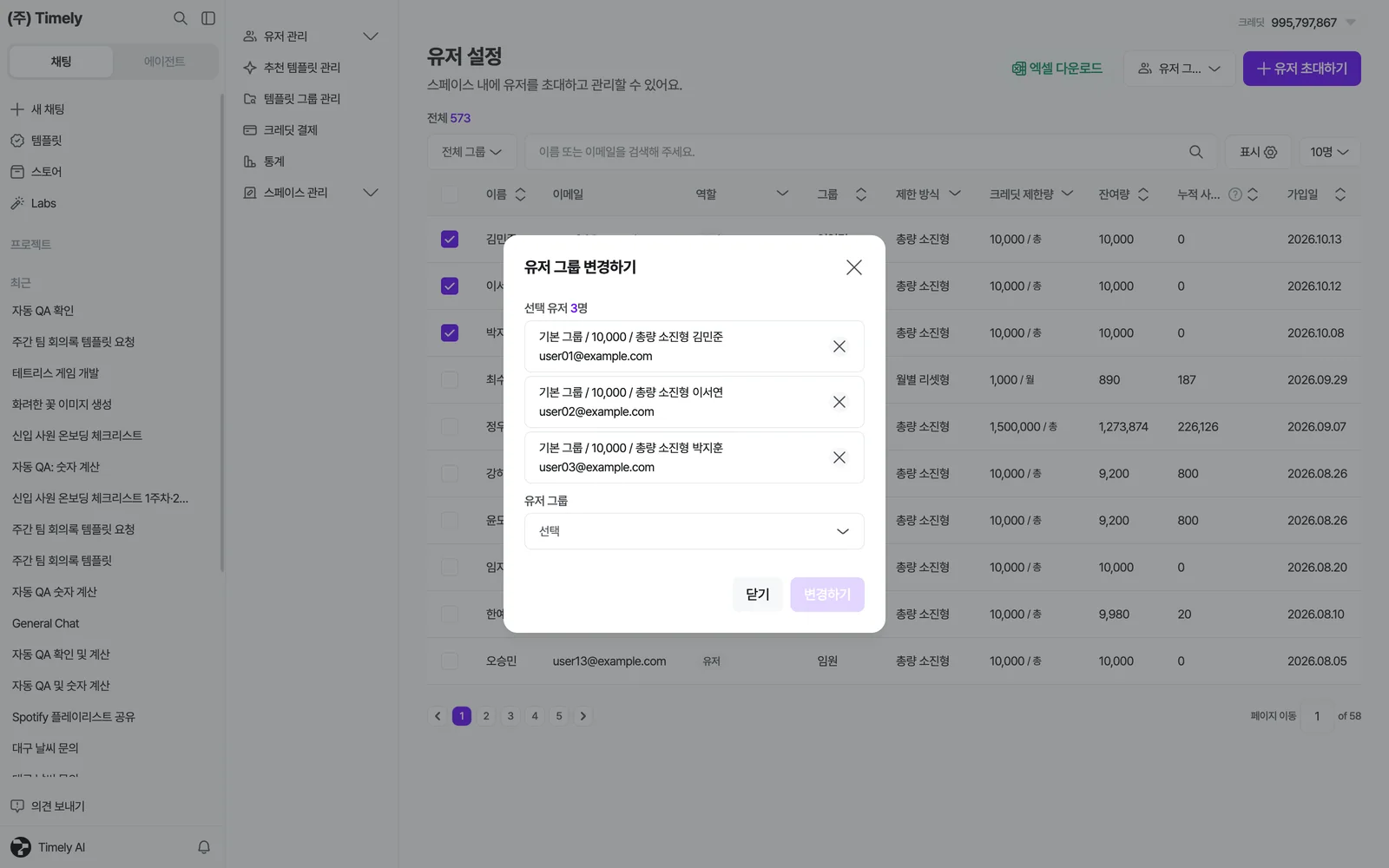Open 크레딧 결제 menu
Image resolution: width=1389 pixels, height=868 pixels.
281,130
